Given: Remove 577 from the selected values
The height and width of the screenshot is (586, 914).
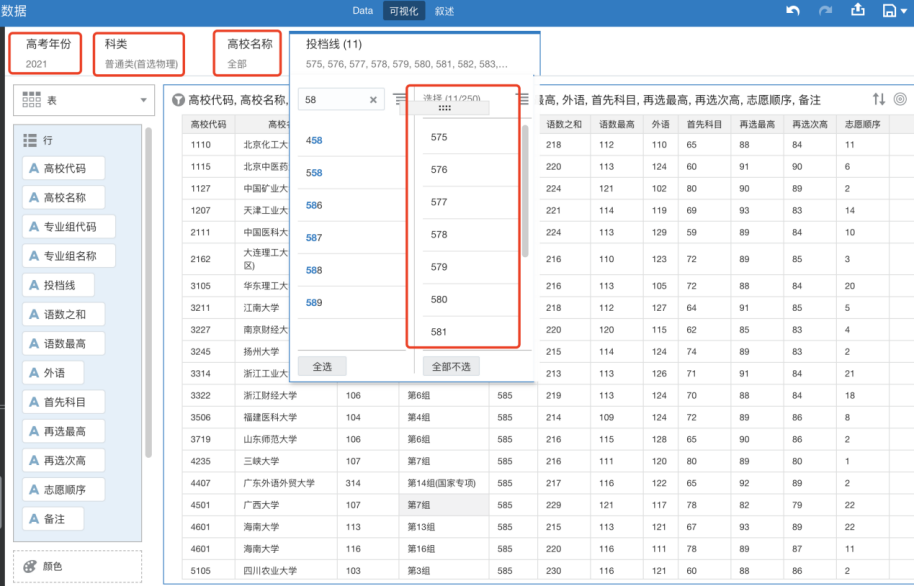Looking at the screenshot, I should (471, 202).
